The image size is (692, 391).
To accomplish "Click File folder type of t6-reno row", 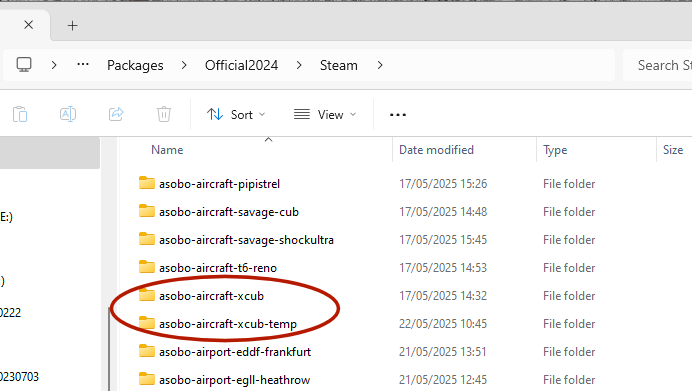I will (x=569, y=268).
